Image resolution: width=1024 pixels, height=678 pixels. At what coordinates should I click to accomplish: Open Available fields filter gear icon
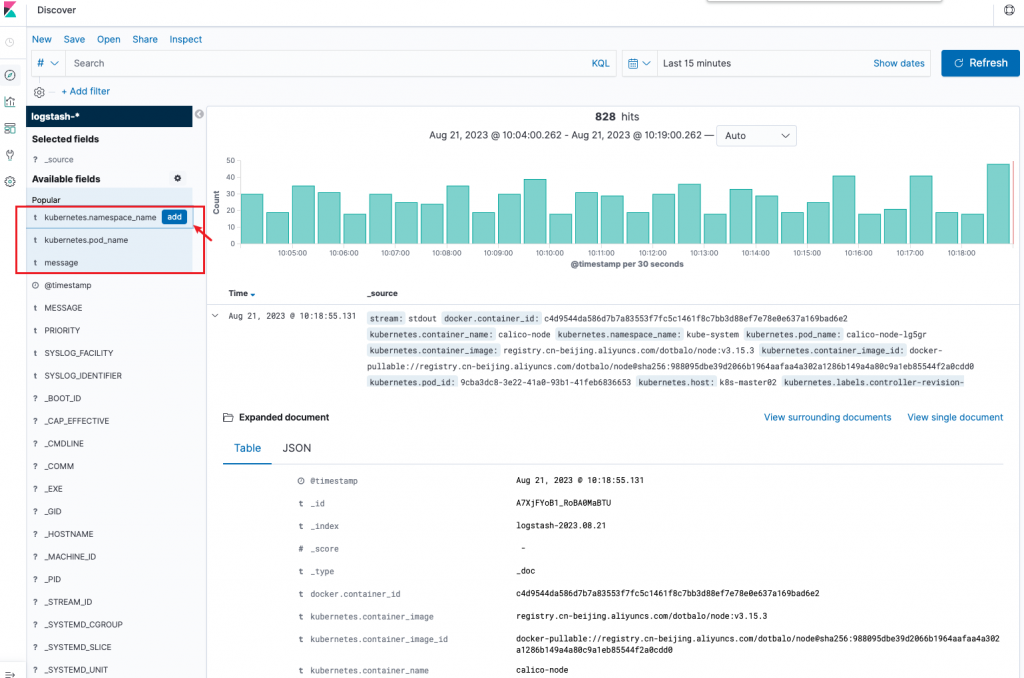click(x=177, y=178)
